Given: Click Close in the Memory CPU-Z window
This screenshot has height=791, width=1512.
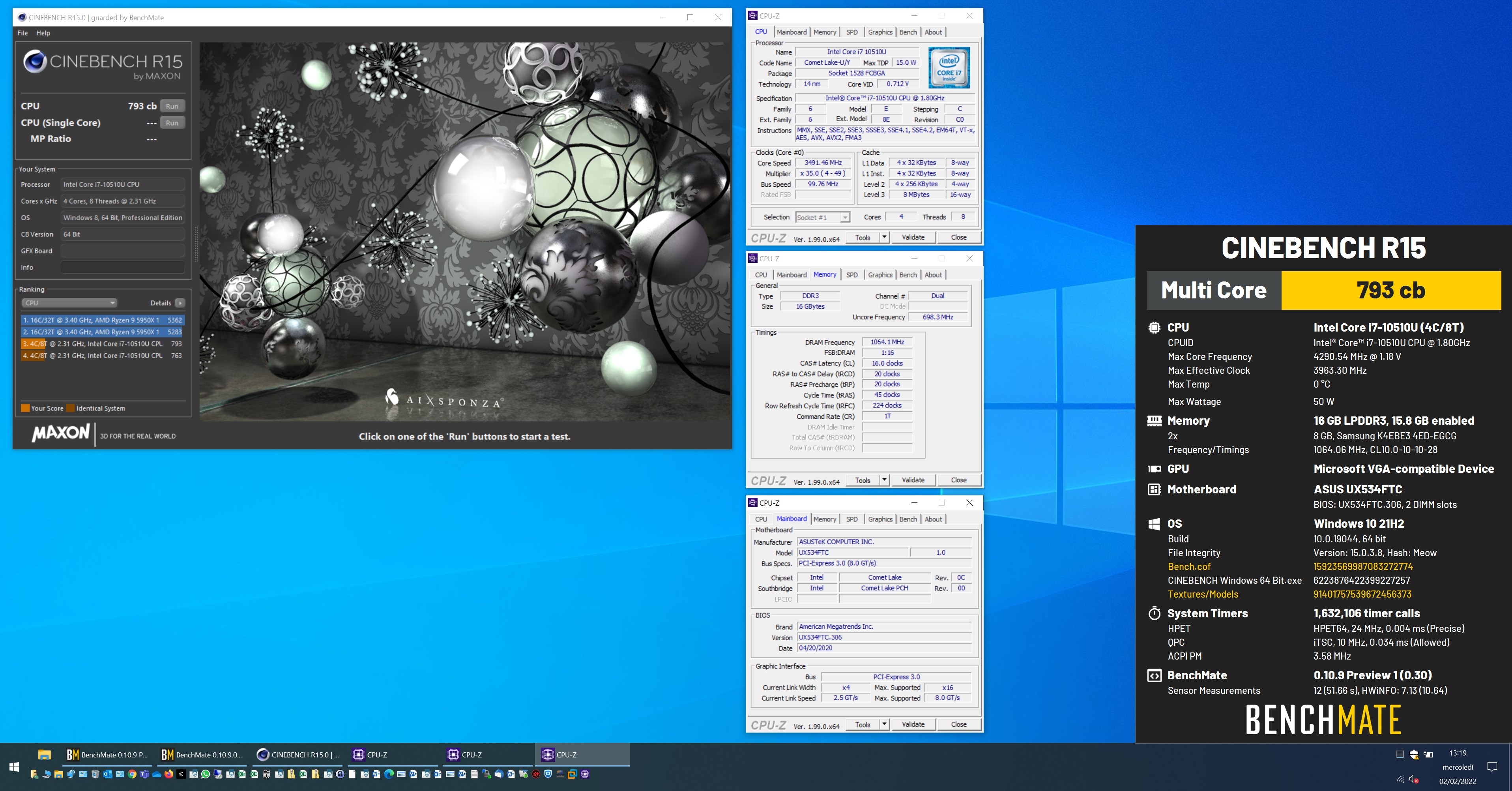Looking at the screenshot, I should point(958,480).
